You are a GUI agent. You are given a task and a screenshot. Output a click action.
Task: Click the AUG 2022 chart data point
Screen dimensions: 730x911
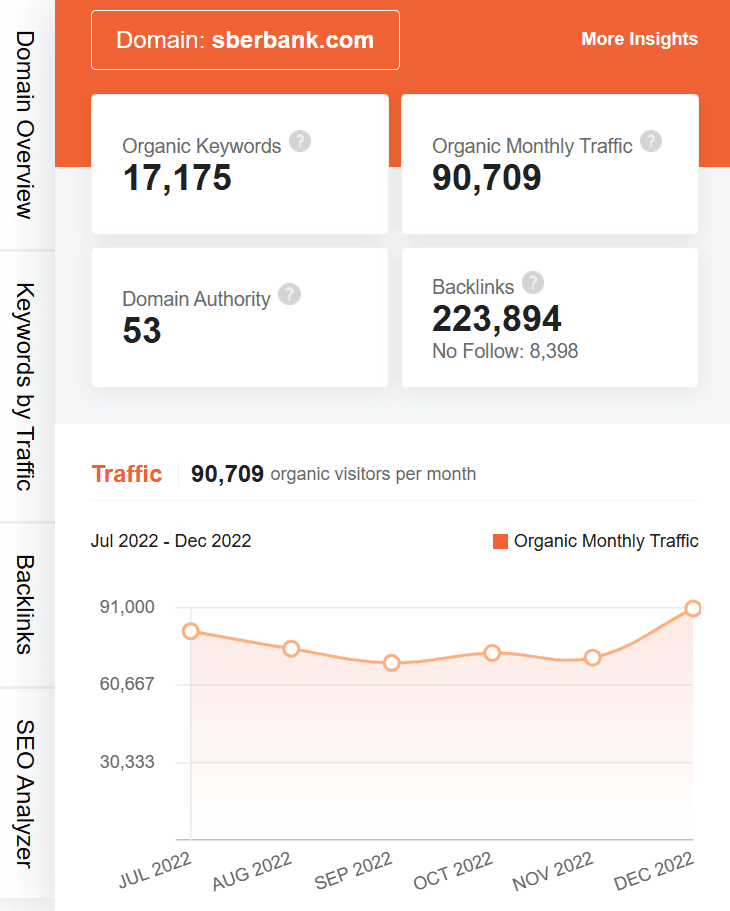tap(291, 649)
